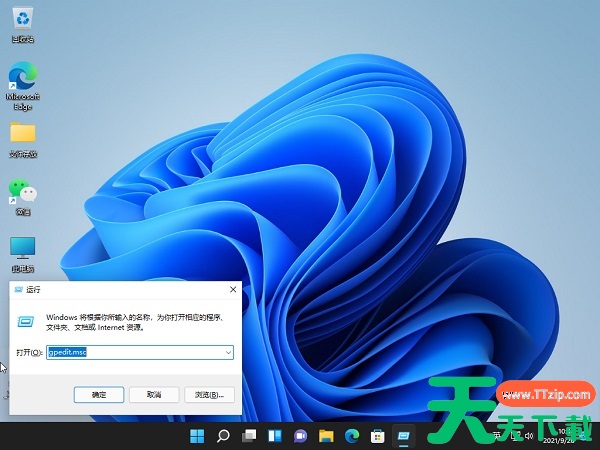Image resolution: width=600 pixels, height=450 pixels.
Task: Open Microsoft Store from the taskbar
Action: (378, 435)
